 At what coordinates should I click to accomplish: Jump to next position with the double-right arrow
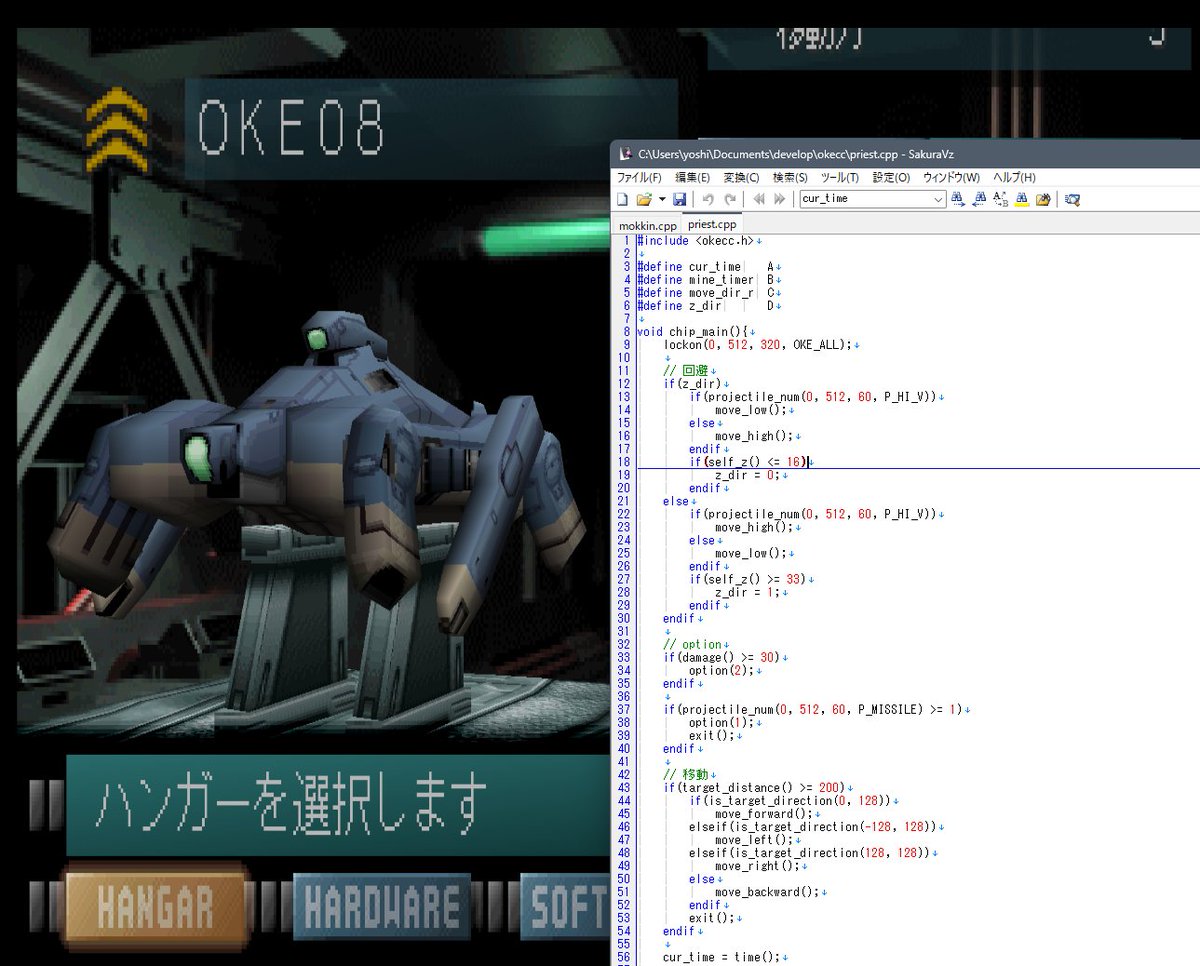(780, 199)
